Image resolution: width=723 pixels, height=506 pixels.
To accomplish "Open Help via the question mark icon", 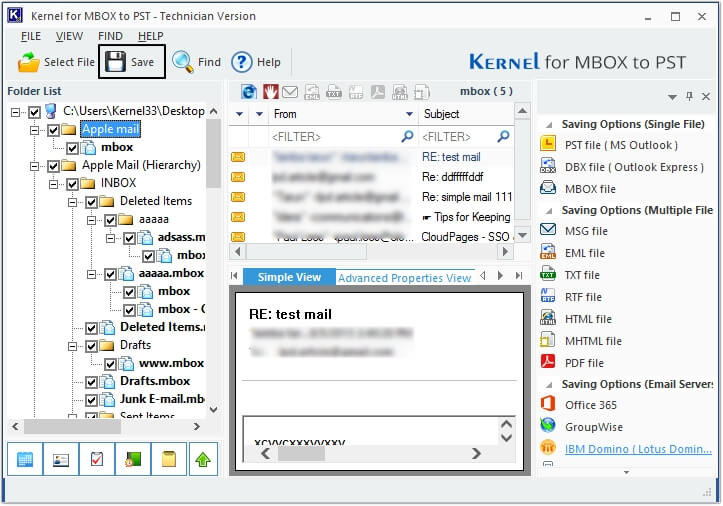I will coord(242,62).
